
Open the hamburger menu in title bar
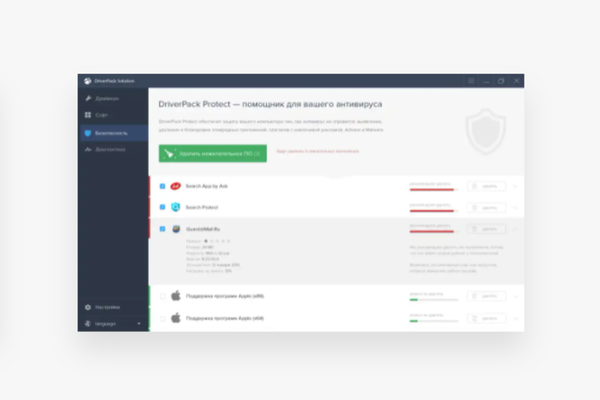[471, 80]
